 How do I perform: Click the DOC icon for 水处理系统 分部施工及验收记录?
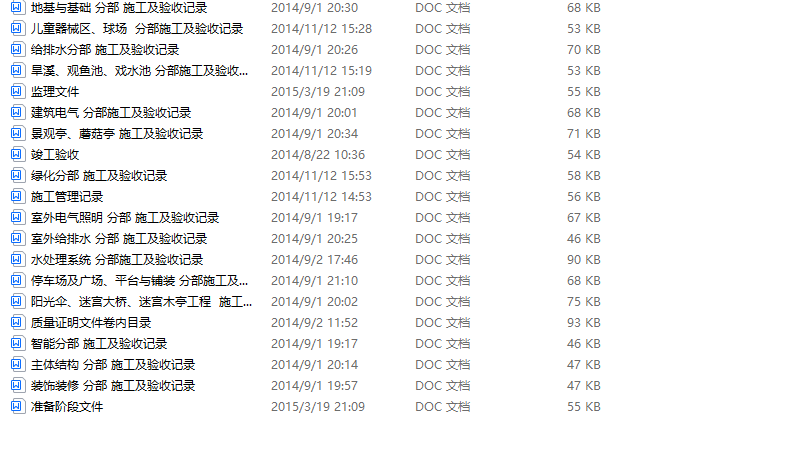[x=17, y=259]
